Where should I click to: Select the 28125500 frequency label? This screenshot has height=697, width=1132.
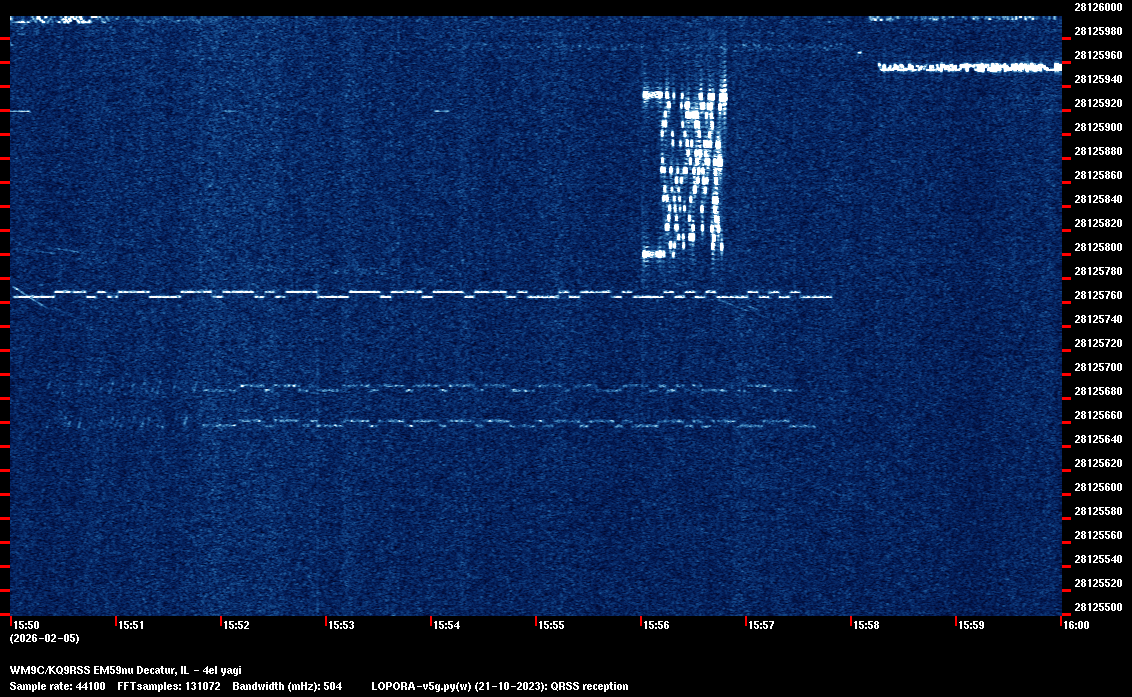tap(1097, 607)
